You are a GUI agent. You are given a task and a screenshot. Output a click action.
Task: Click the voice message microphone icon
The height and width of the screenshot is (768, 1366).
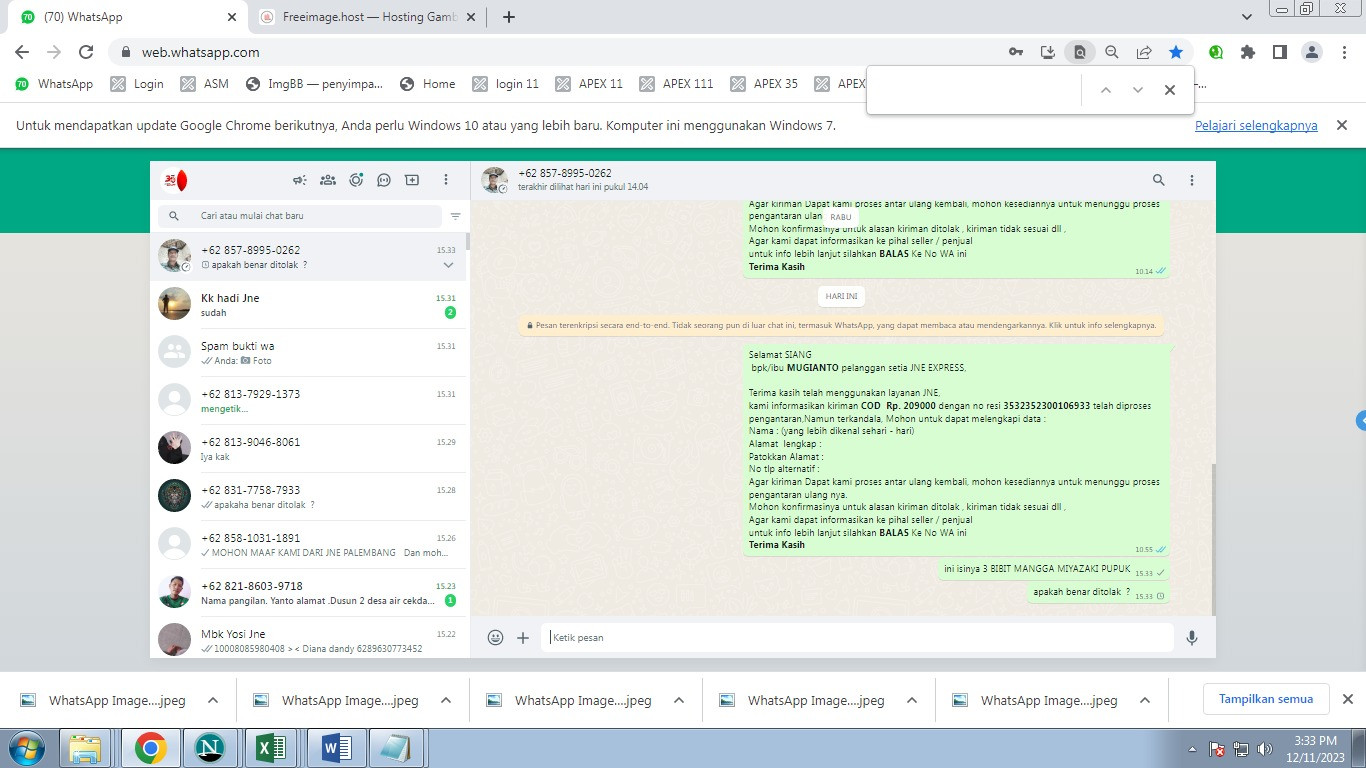pos(1192,637)
